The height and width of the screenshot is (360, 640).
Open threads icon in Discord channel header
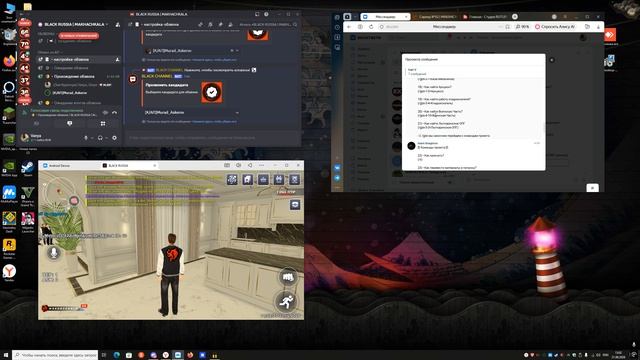click(x=200, y=24)
